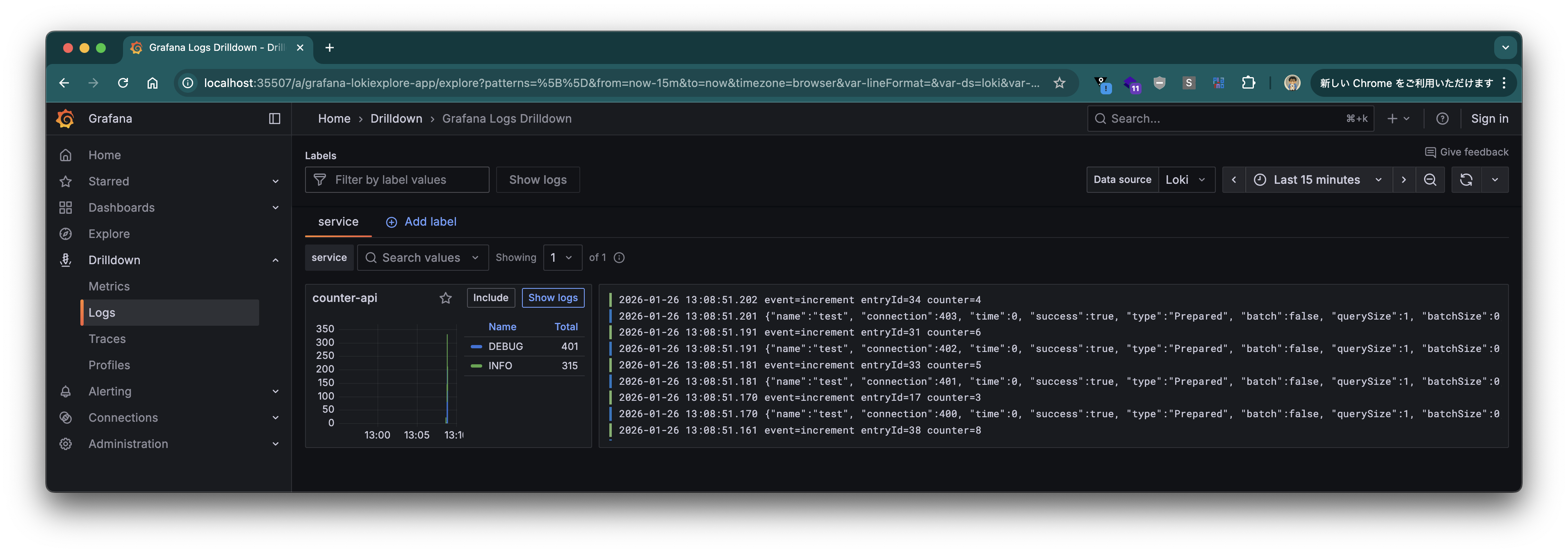The height and width of the screenshot is (553, 1568).
Task: Toggle the DEBUG series in legend
Action: (x=505, y=347)
